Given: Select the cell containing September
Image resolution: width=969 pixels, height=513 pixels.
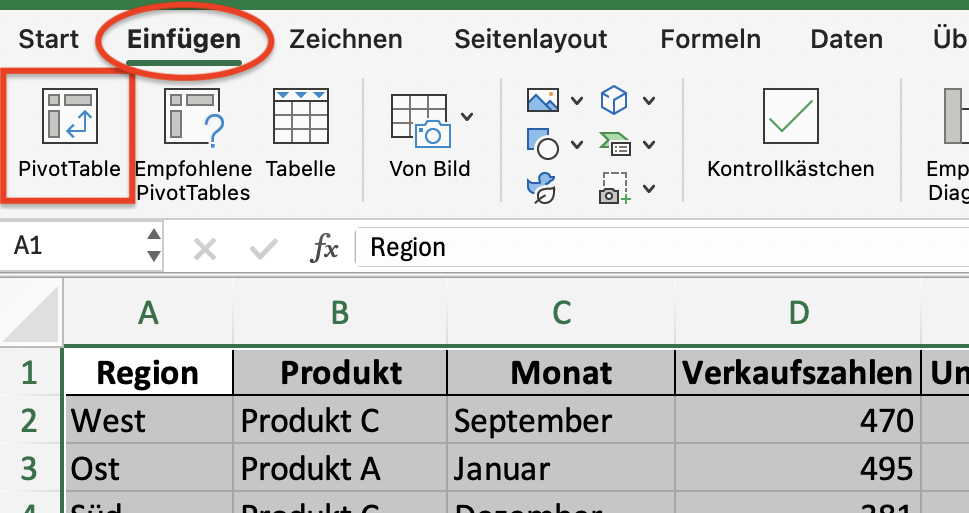Looking at the screenshot, I should click(561, 420).
